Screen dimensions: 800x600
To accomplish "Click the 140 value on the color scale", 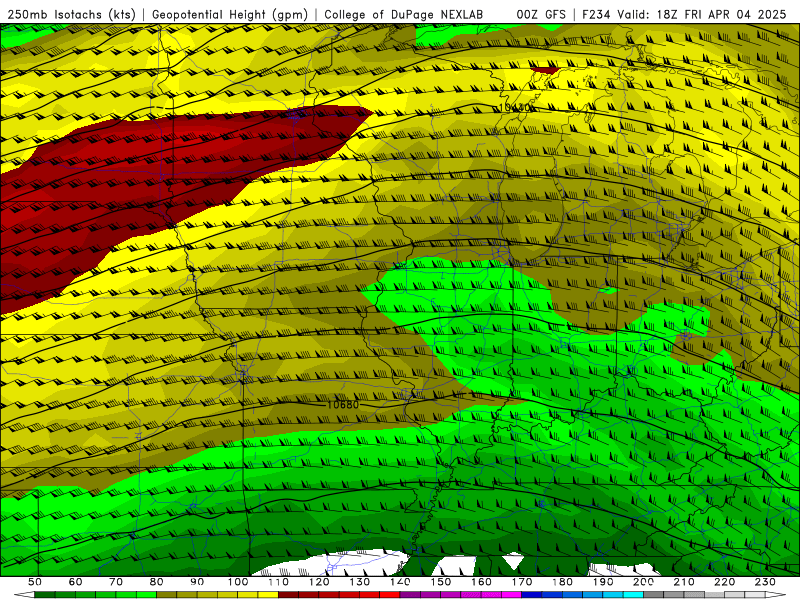I will point(400,582).
